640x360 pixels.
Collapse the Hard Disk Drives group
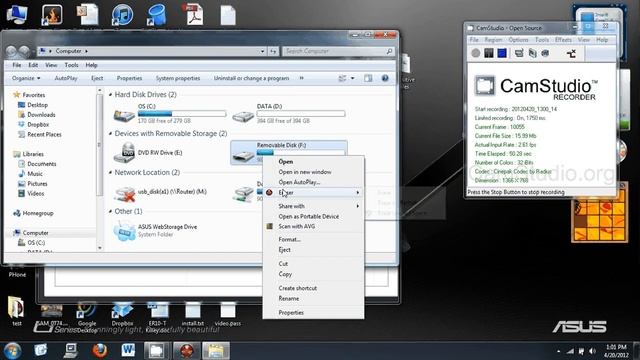[110, 95]
